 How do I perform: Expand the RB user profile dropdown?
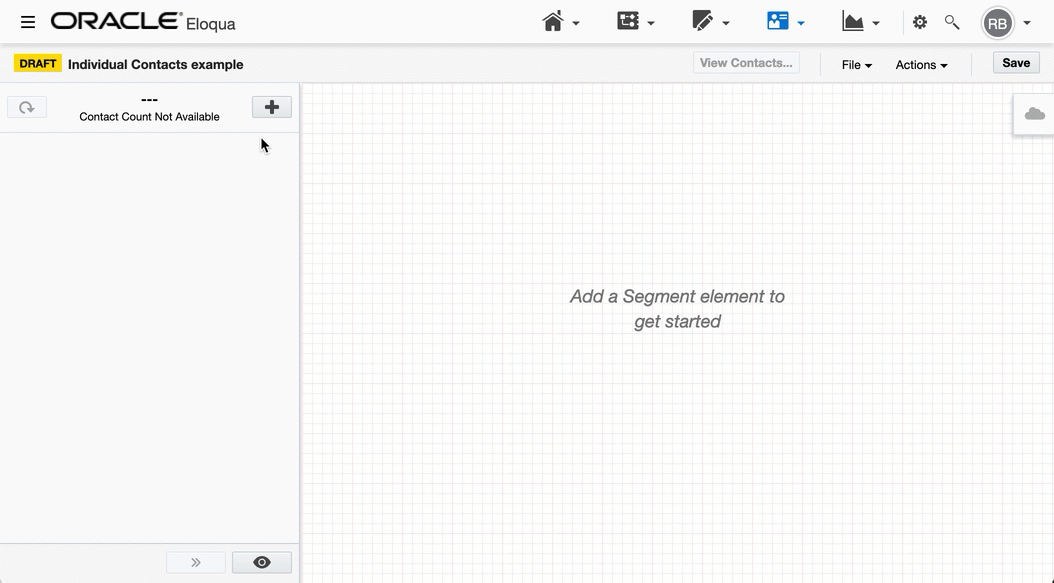click(x=1027, y=23)
